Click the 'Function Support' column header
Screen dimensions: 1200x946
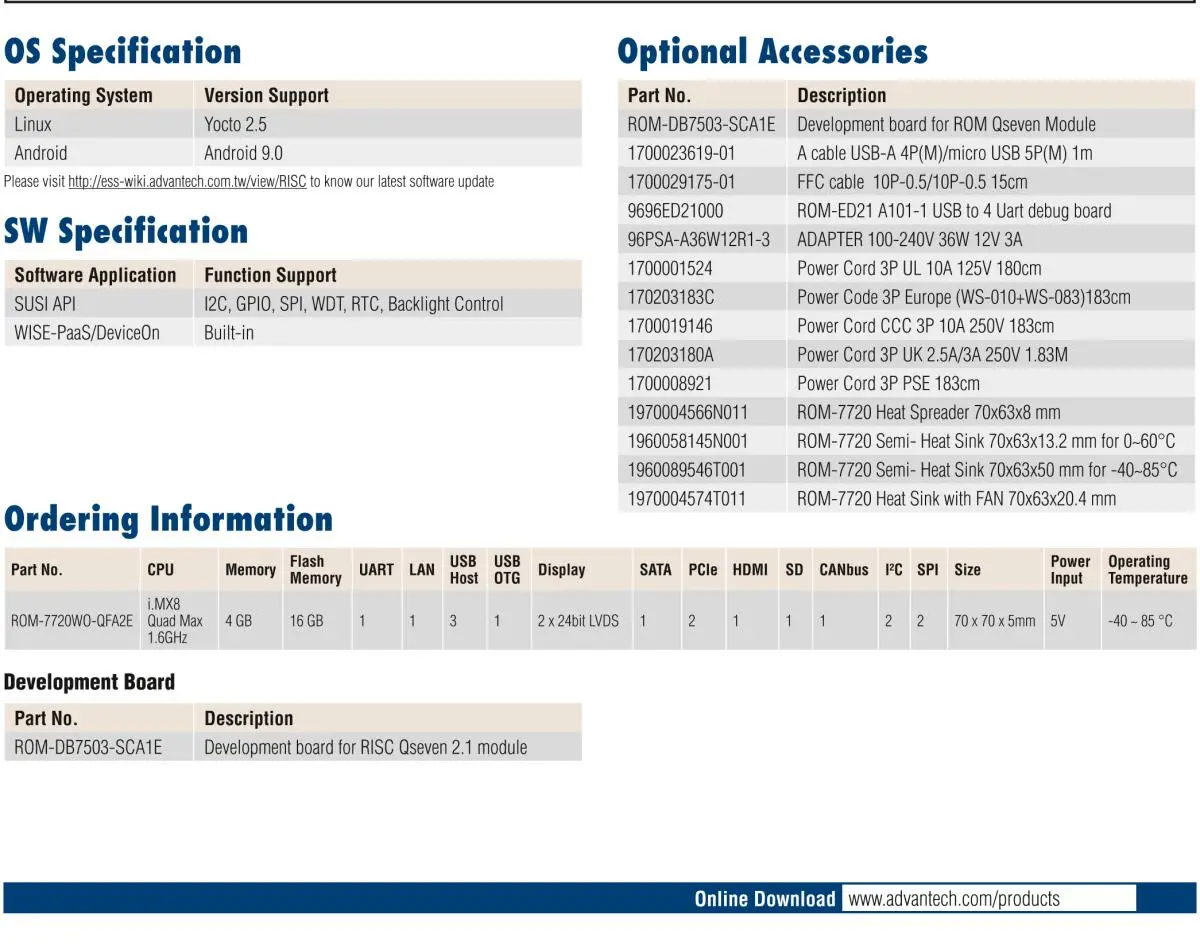tap(270, 275)
